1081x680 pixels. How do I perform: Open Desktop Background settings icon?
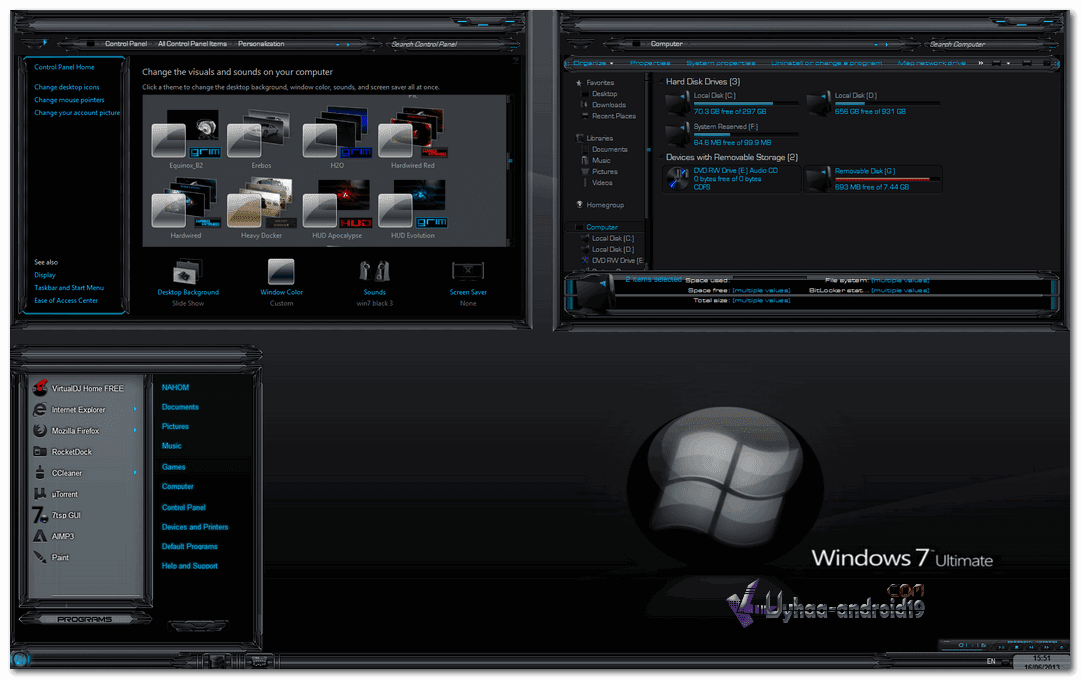point(188,272)
